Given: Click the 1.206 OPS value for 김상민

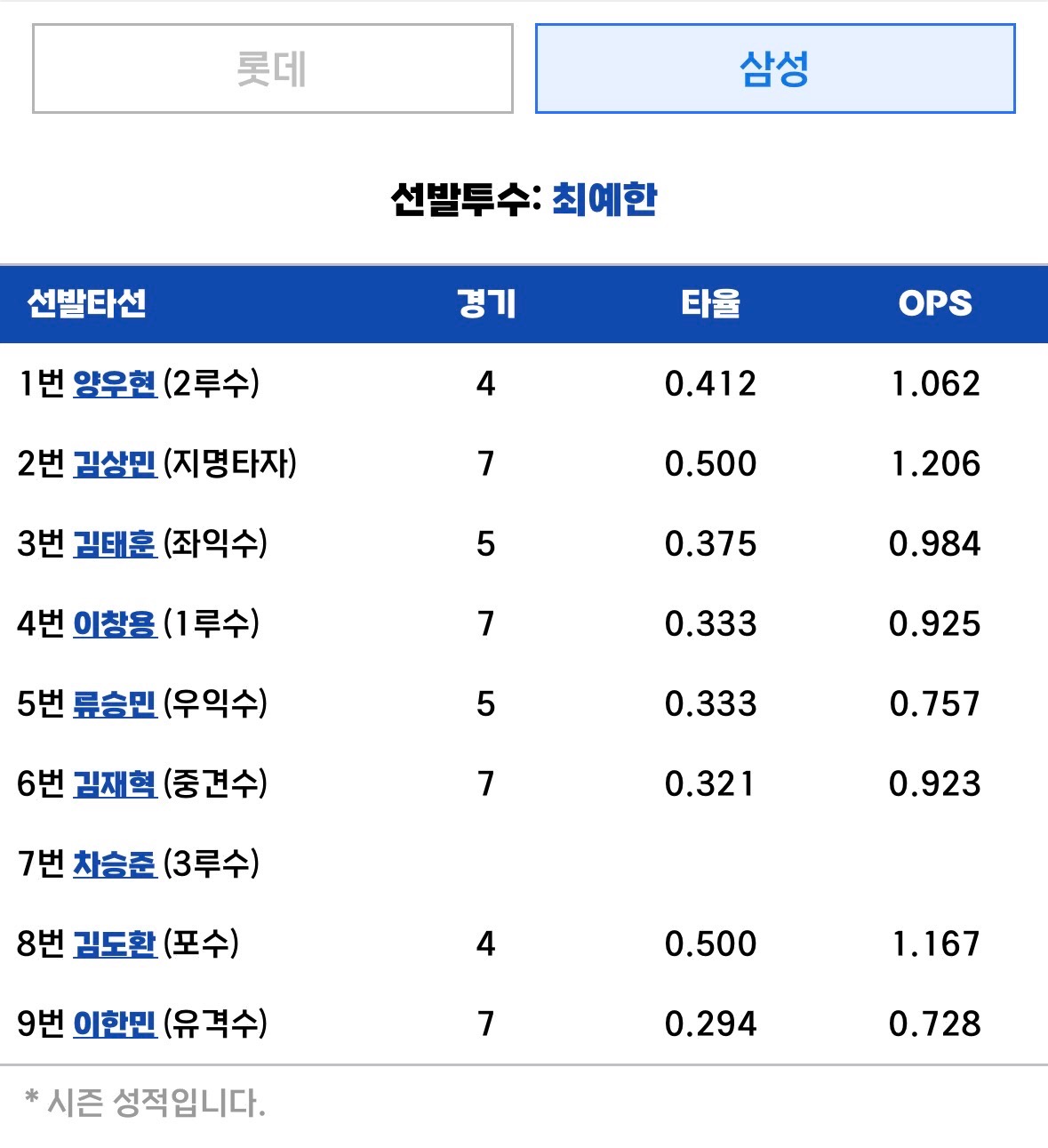Looking at the screenshot, I should (x=935, y=464).
